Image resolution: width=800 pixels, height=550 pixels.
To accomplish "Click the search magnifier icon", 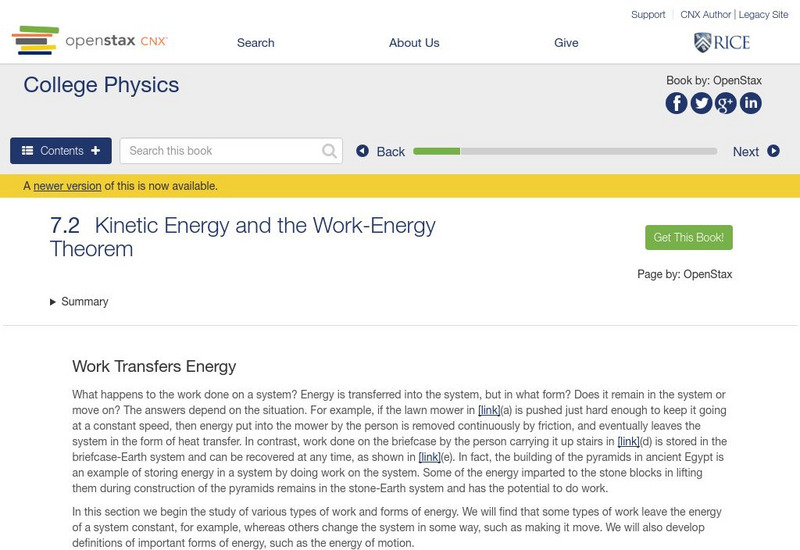I will (330, 151).
